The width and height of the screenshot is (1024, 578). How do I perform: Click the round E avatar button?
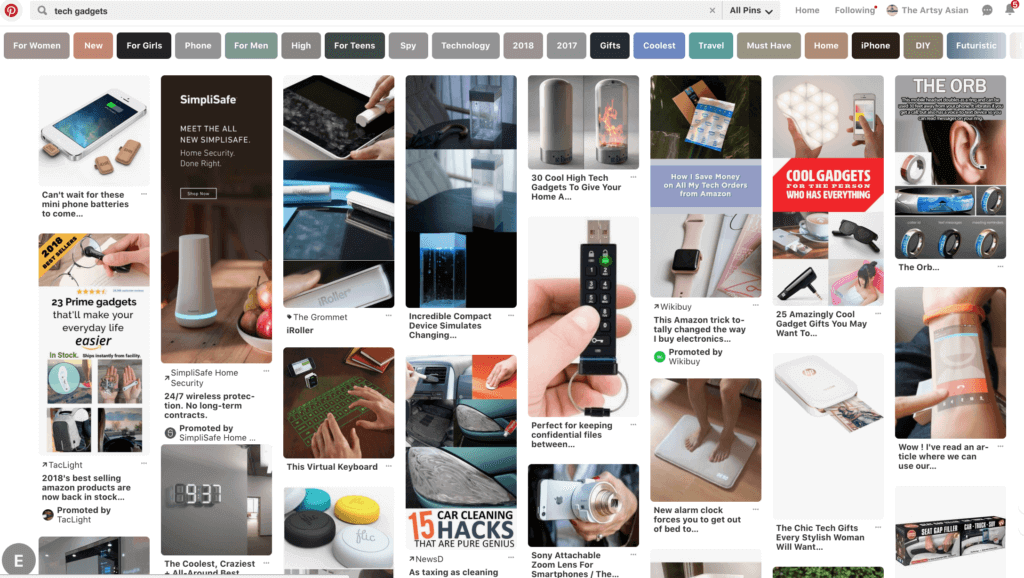18,560
